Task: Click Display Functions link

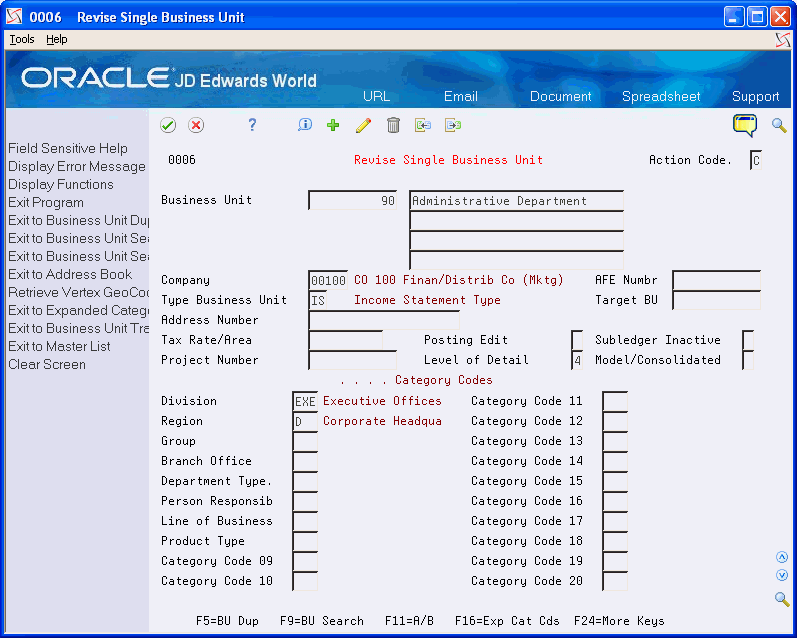Action: [x=60, y=185]
